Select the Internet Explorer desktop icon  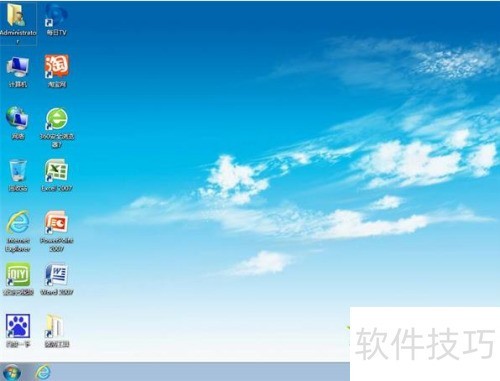click(18, 222)
